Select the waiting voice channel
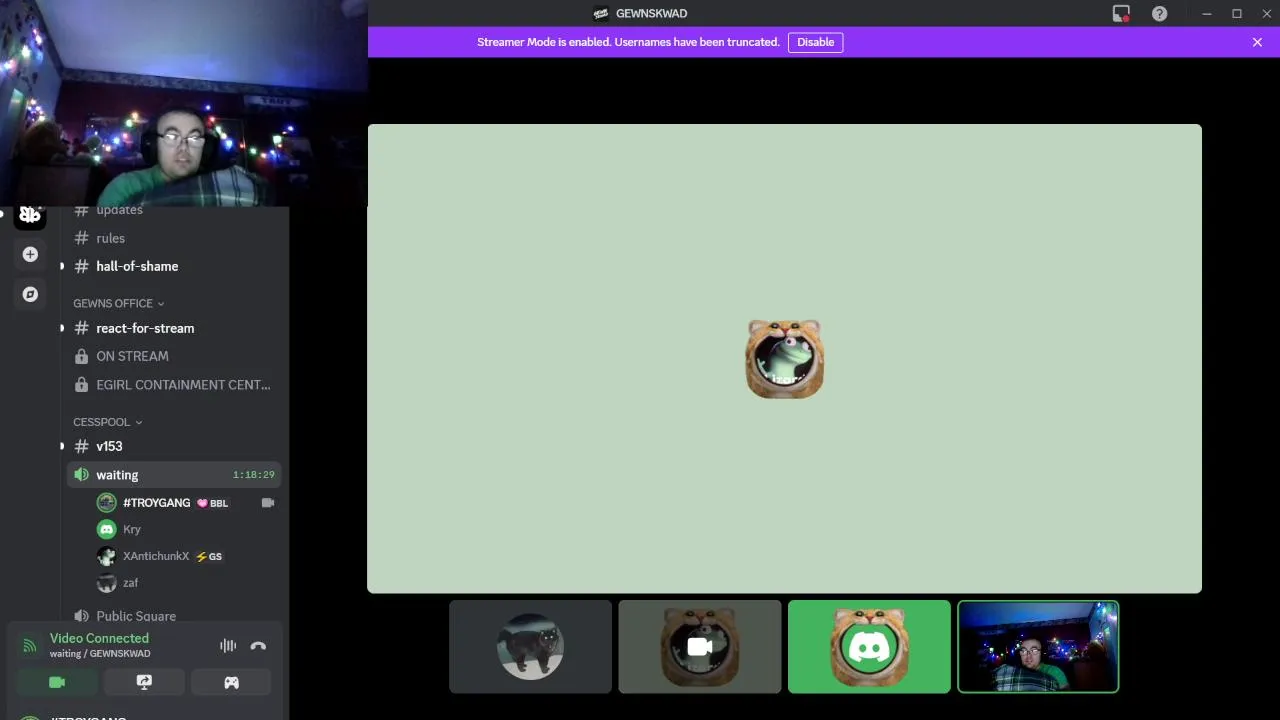Image resolution: width=1280 pixels, height=720 pixels. tap(174, 475)
